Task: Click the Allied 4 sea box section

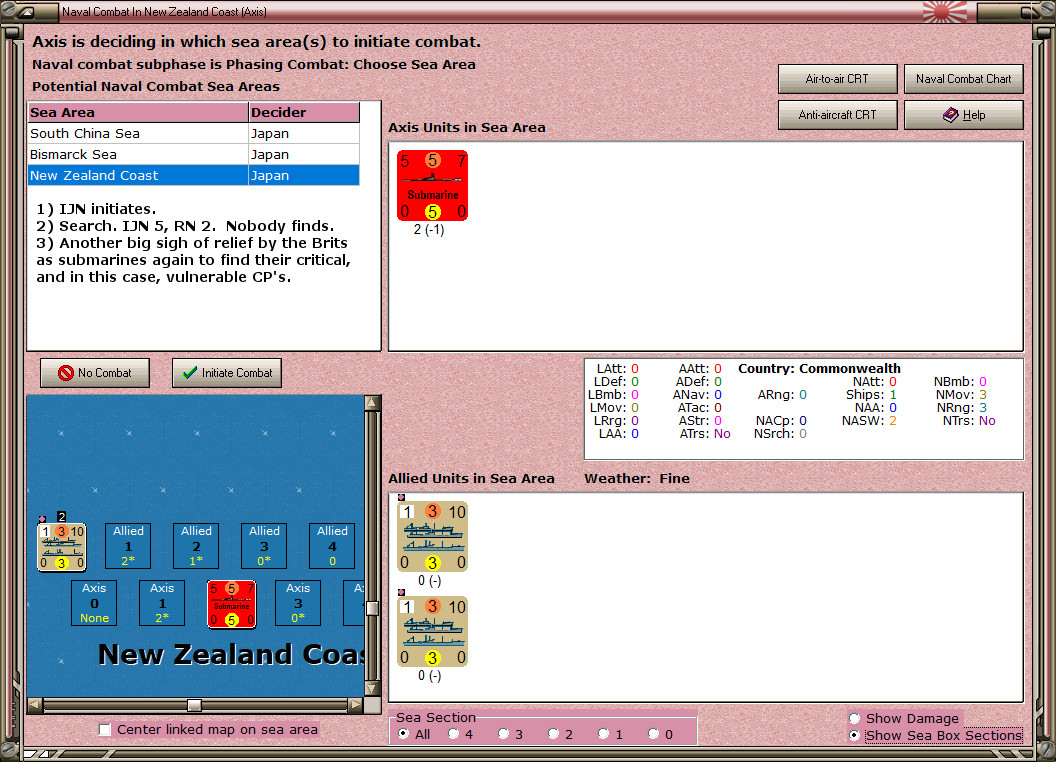Action: (332, 546)
